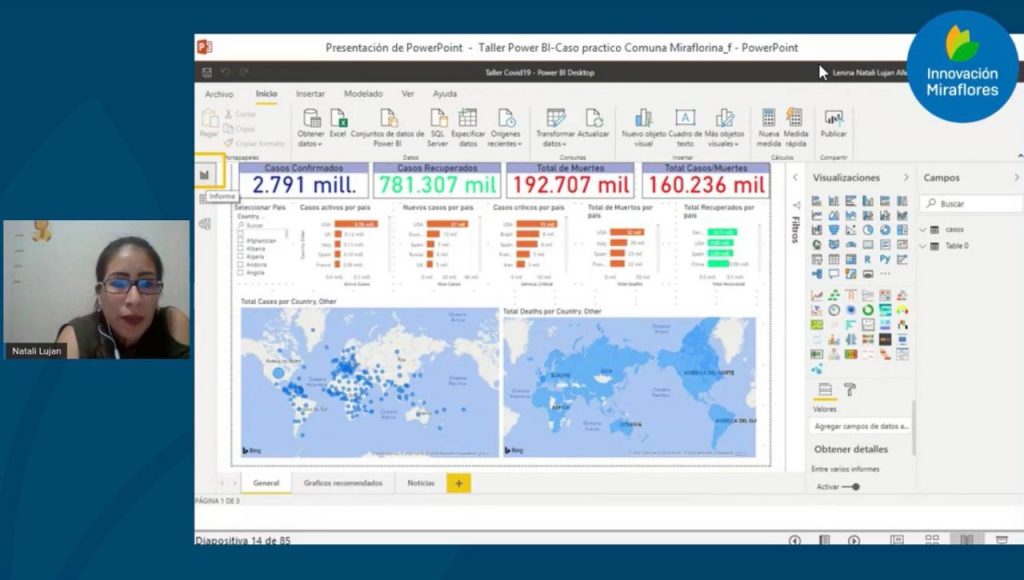Screen dimensions: 1024x580
Task: Add a new report page
Action: [x=458, y=483]
